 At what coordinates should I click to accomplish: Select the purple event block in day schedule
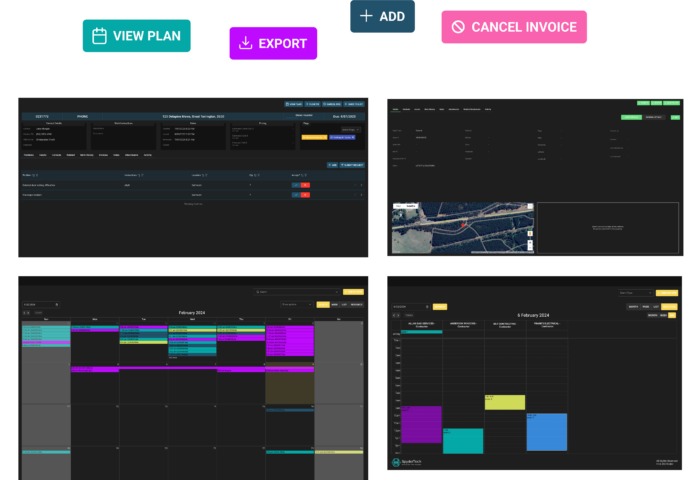(x=421, y=424)
